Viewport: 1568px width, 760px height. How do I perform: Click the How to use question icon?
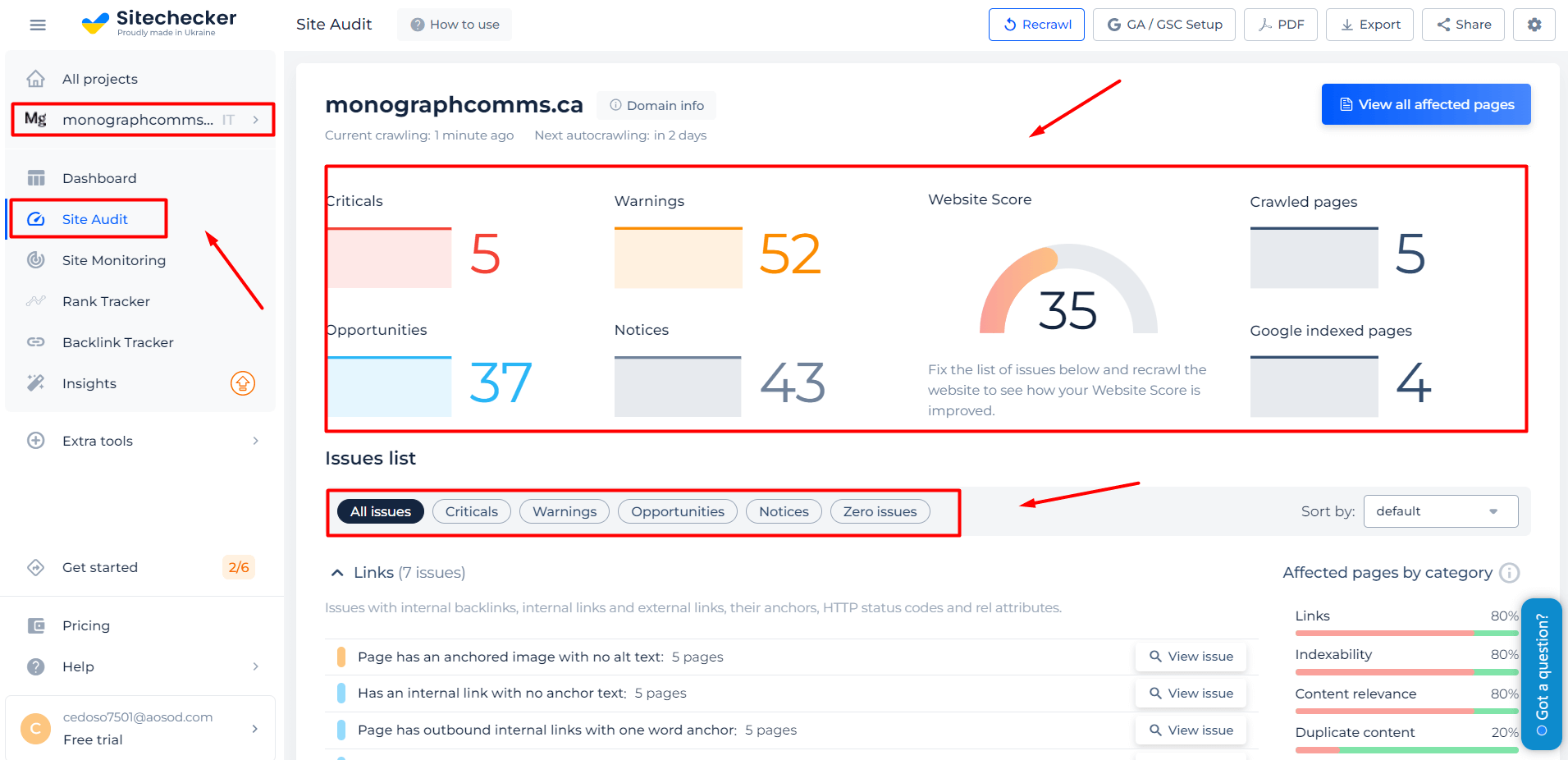click(x=418, y=25)
